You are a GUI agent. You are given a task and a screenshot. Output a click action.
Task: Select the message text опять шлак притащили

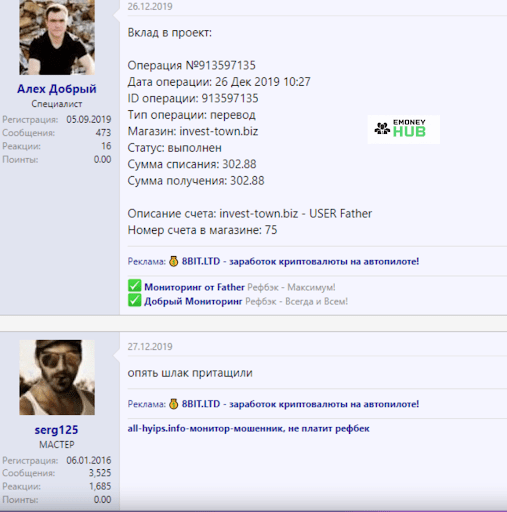[x=190, y=373]
